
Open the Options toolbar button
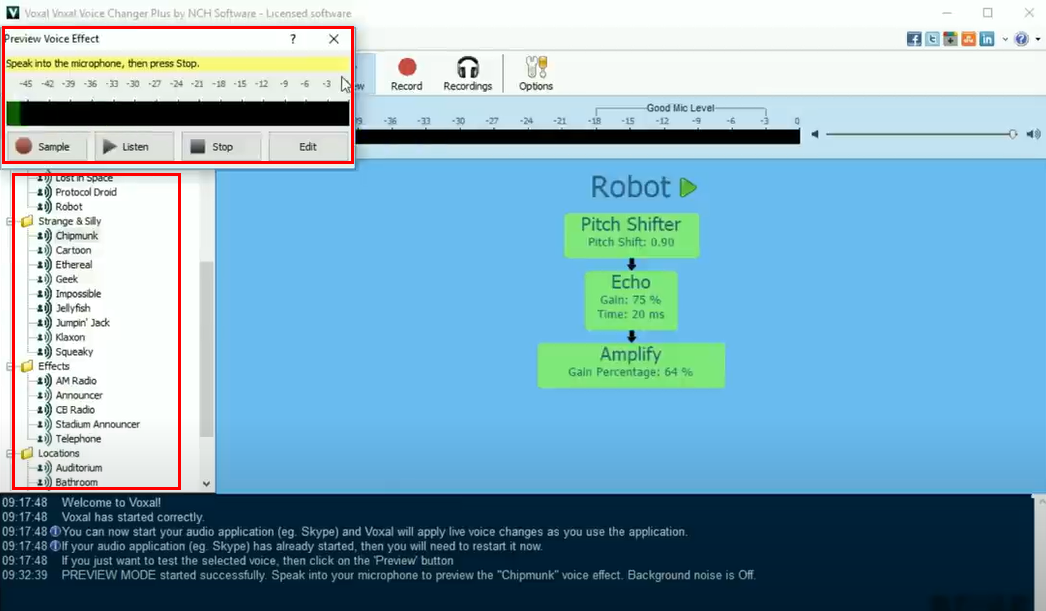click(x=536, y=73)
